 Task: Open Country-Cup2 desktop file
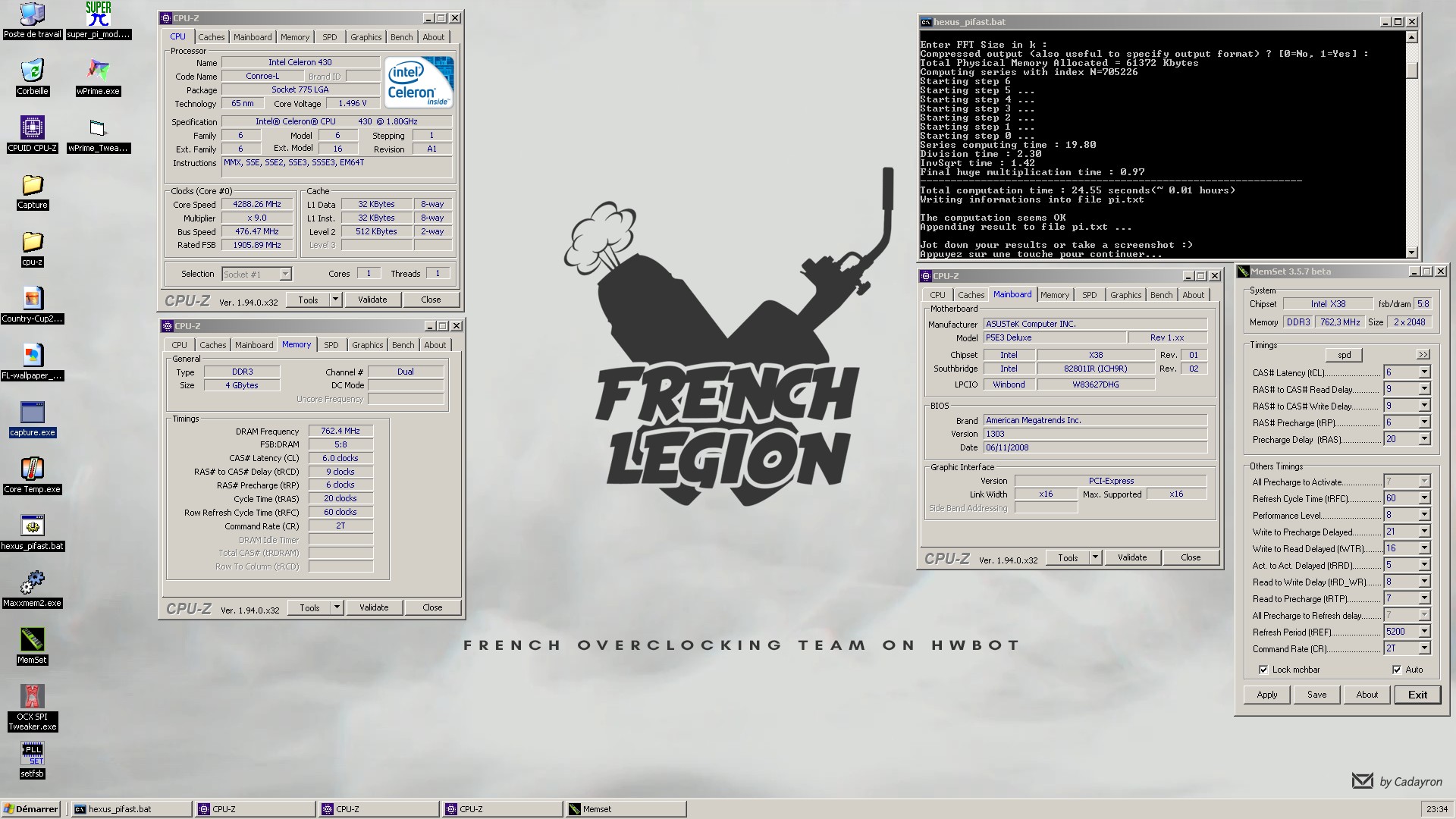[x=32, y=305]
